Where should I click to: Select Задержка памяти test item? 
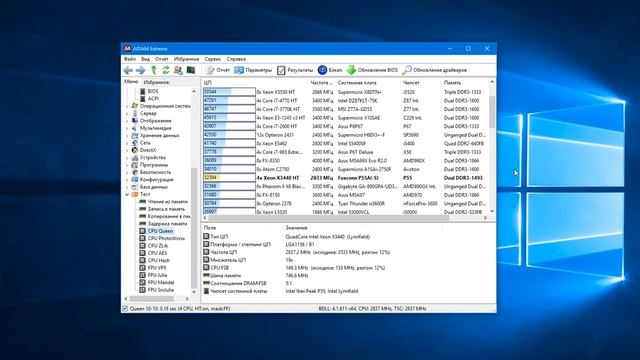[167, 224]
